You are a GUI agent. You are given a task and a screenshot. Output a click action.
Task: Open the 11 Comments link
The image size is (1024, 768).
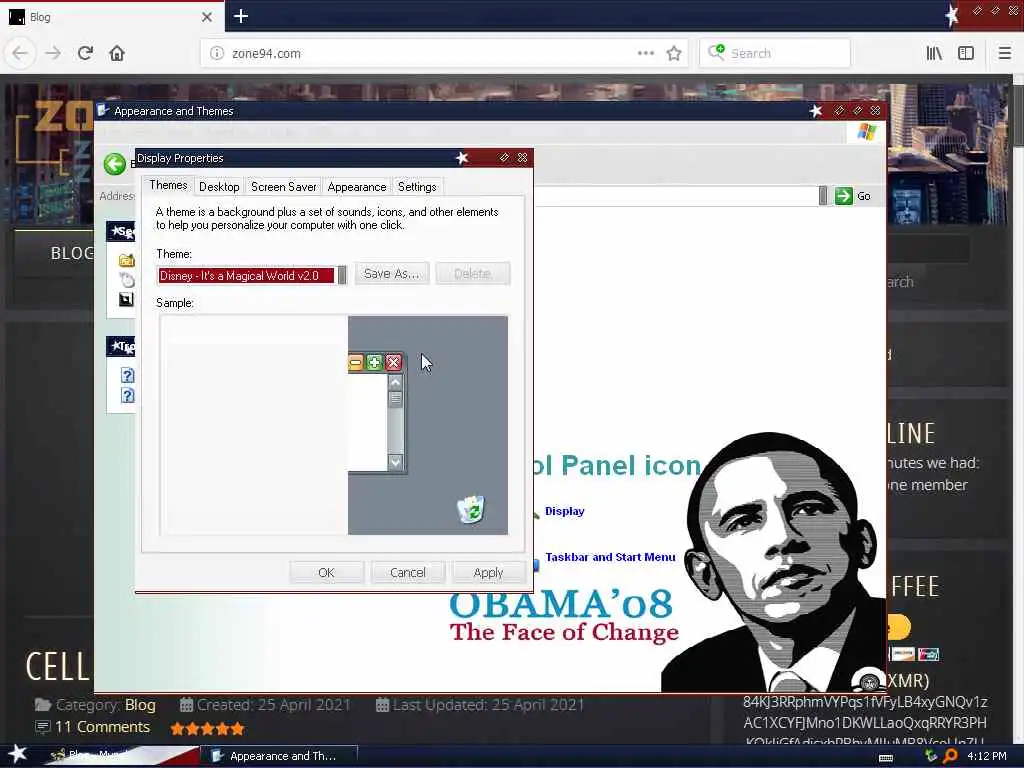click(x=102, y=727)
